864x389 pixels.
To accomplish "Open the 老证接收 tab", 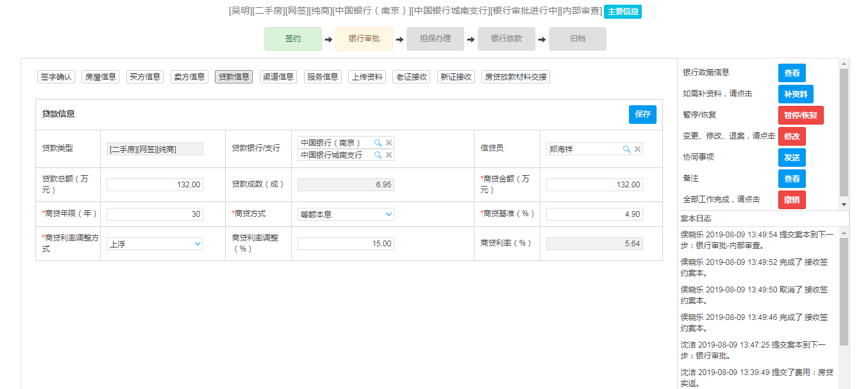I will pos(412,77).
